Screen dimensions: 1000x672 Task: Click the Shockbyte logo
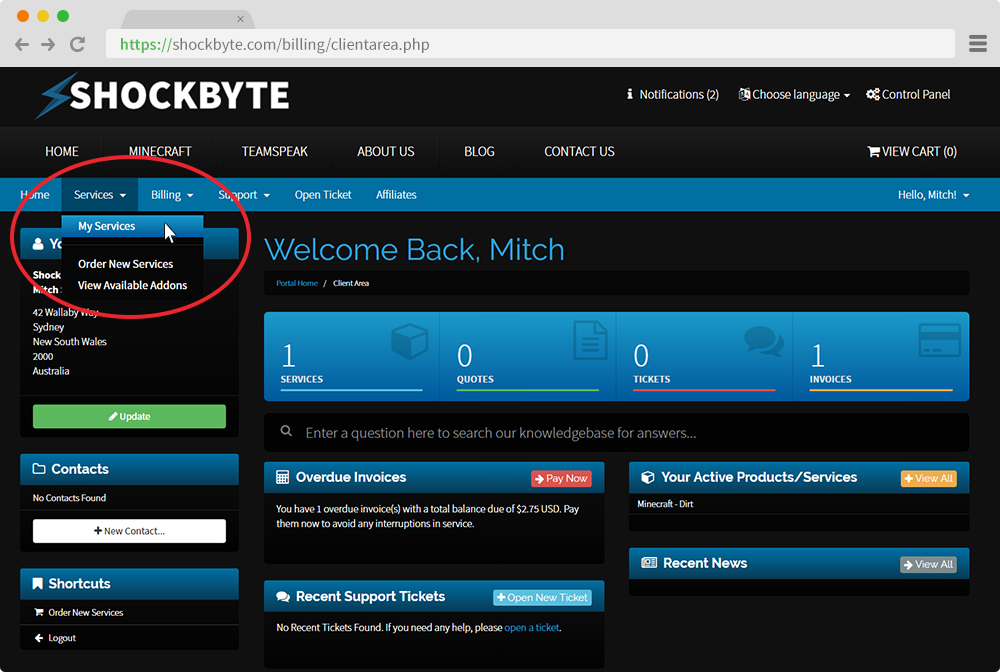pyautogui.click(x=162, y=96)
